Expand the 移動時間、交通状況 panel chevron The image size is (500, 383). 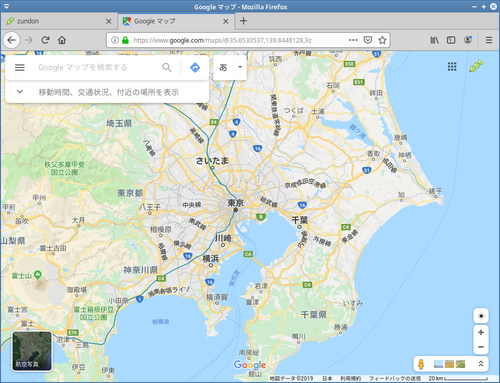pos(20,91)
